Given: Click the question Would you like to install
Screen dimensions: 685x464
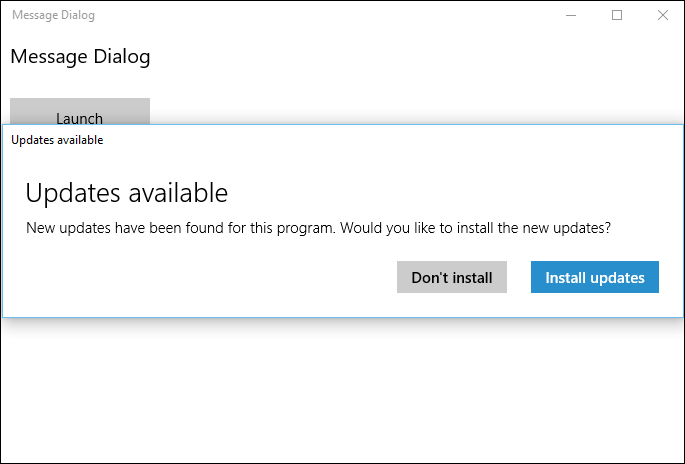Looking at the screenshot, I should pos(475,228).
